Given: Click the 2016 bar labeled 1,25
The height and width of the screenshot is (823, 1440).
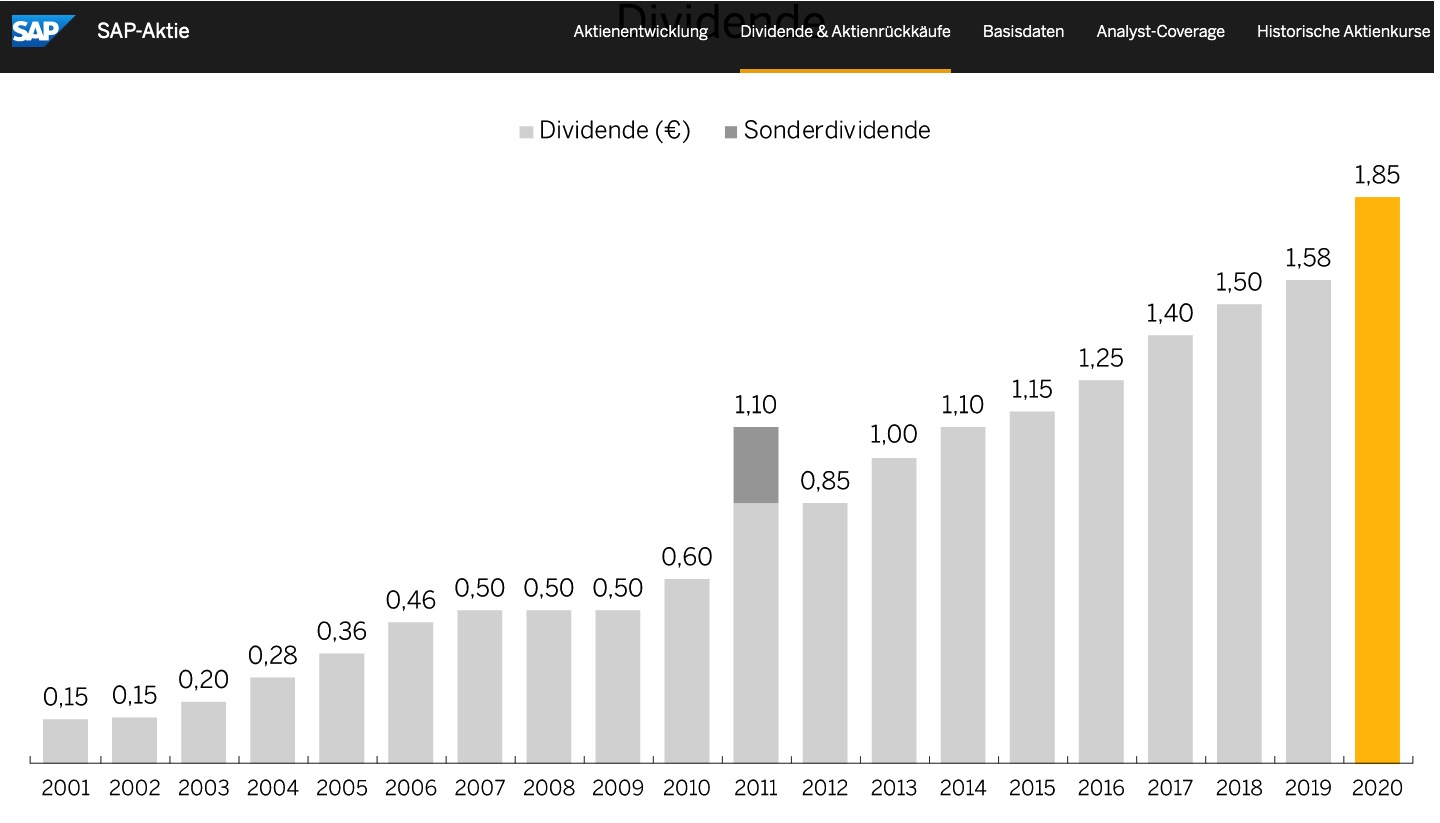Looking at the screenshot, I should pos(1101,571).
